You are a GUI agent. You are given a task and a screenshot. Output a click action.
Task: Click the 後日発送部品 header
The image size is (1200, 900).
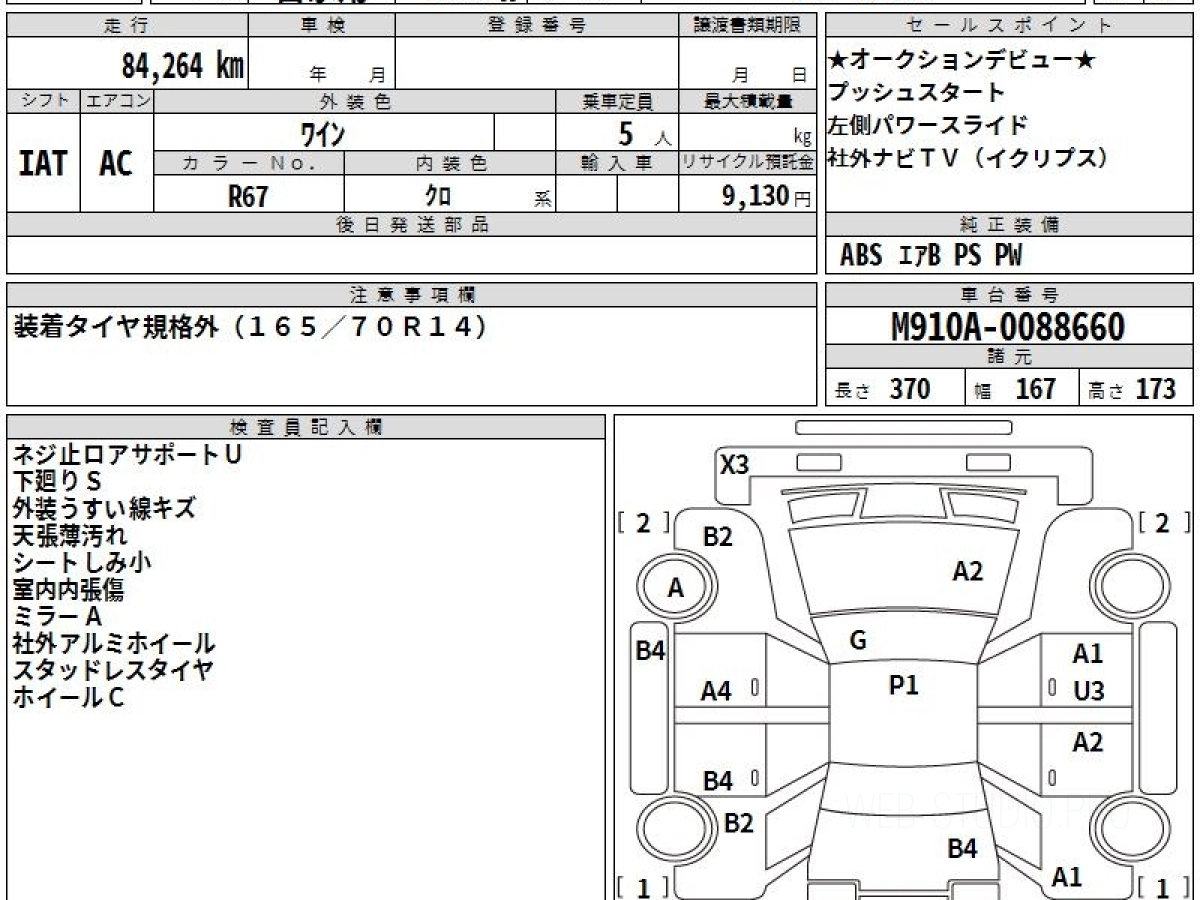pyautogui.click(x=412, y=225)
